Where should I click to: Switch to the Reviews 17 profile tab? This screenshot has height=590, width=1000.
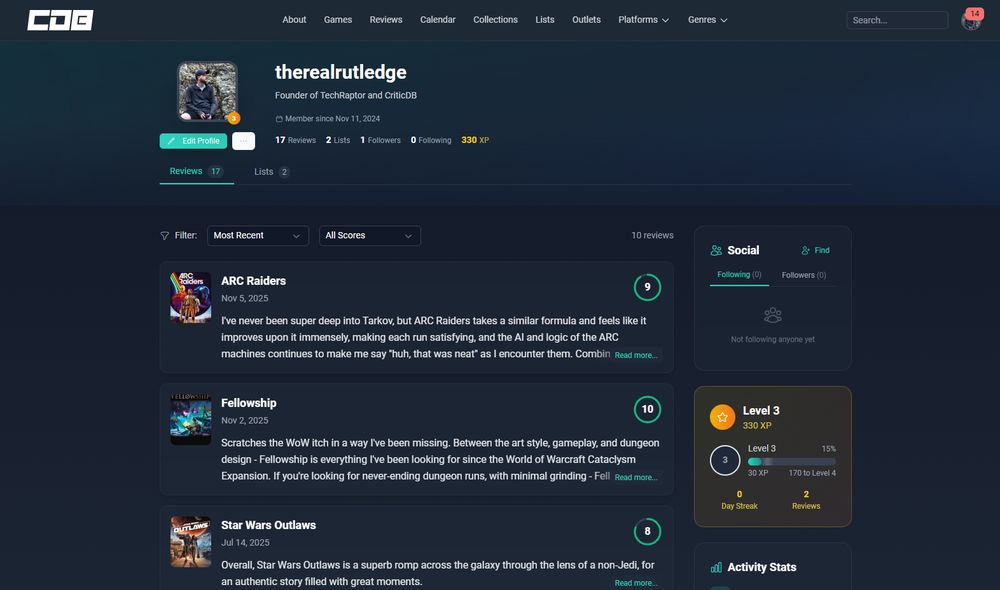[x=196, y=172]
